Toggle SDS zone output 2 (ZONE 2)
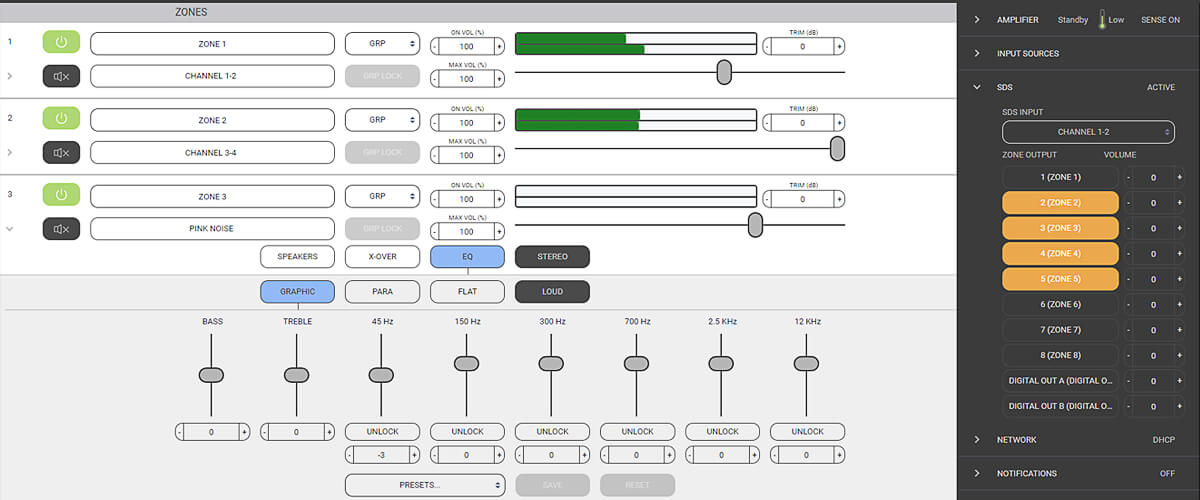1200x500 pixels. (x=1060, y=203)
